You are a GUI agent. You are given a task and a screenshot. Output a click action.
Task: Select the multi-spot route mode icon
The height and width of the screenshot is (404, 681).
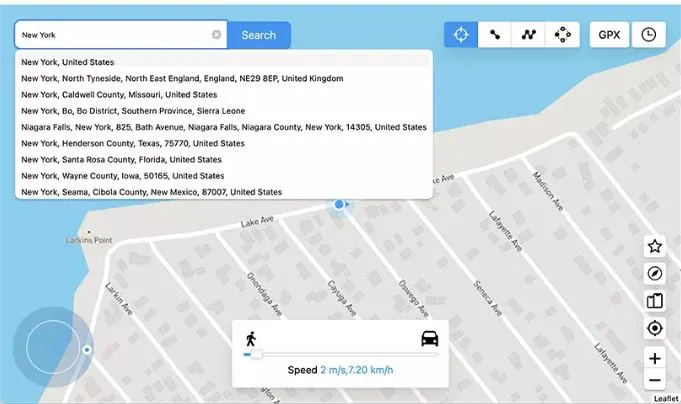click(529, 35)
